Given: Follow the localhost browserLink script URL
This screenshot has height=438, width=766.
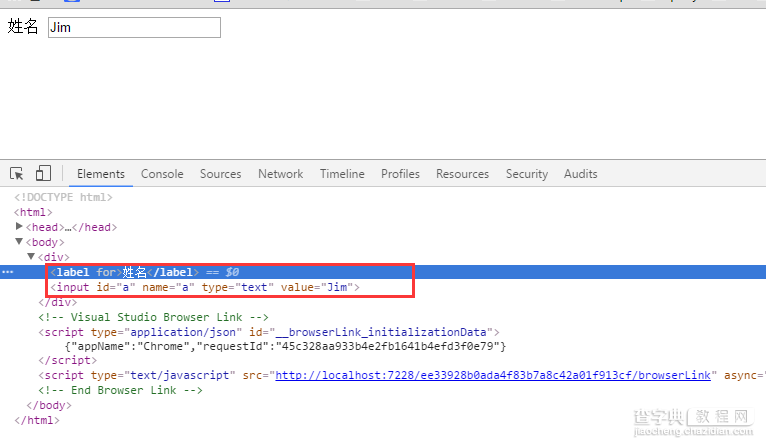Looking at the screenshot, I should pyautogui.click(x=493, y=375).
